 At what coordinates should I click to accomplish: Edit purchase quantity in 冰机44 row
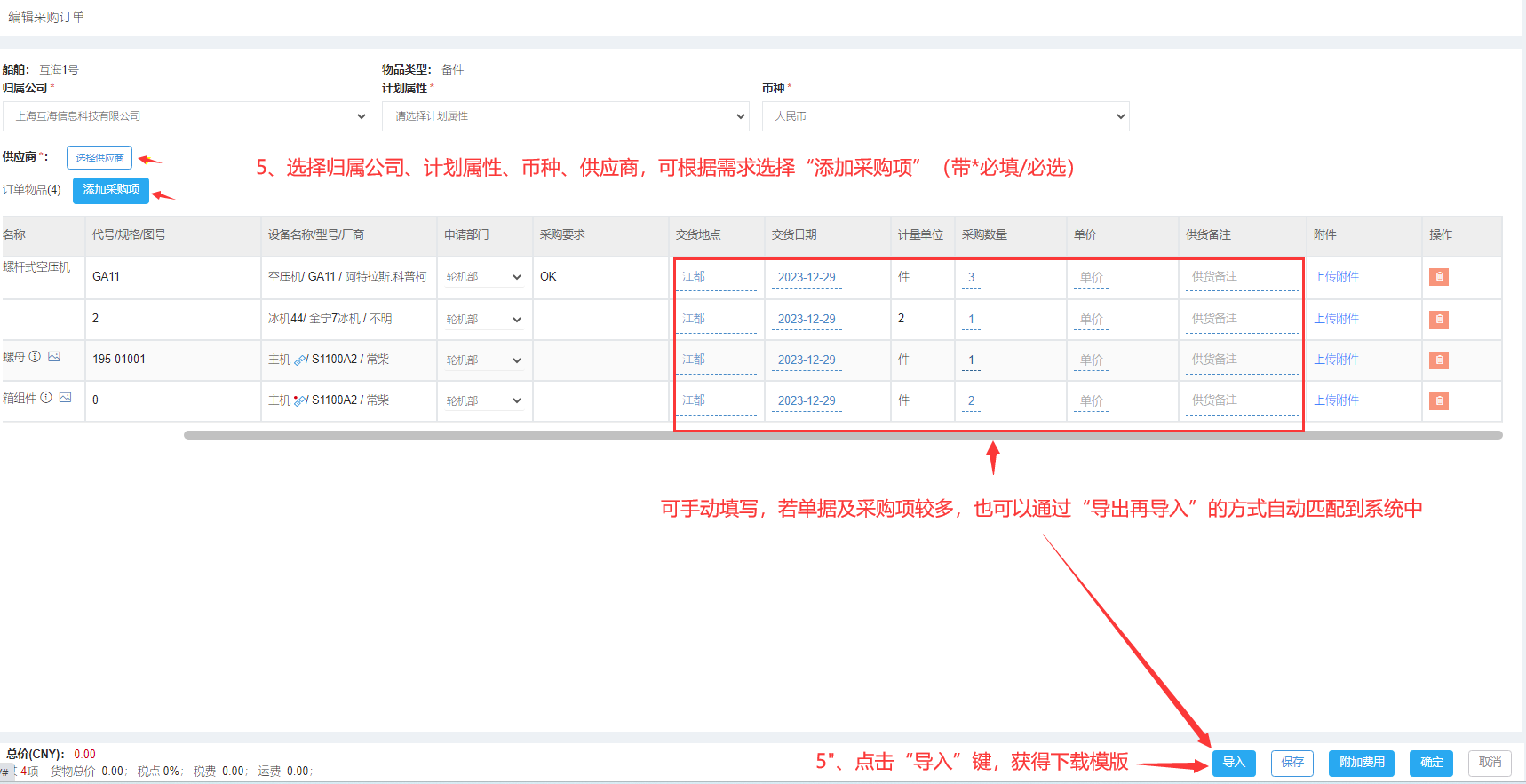[971, 320]
